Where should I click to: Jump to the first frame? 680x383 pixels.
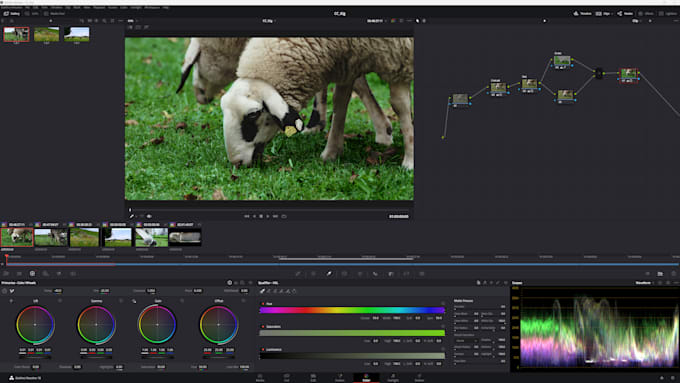click(x=247, y=216)
